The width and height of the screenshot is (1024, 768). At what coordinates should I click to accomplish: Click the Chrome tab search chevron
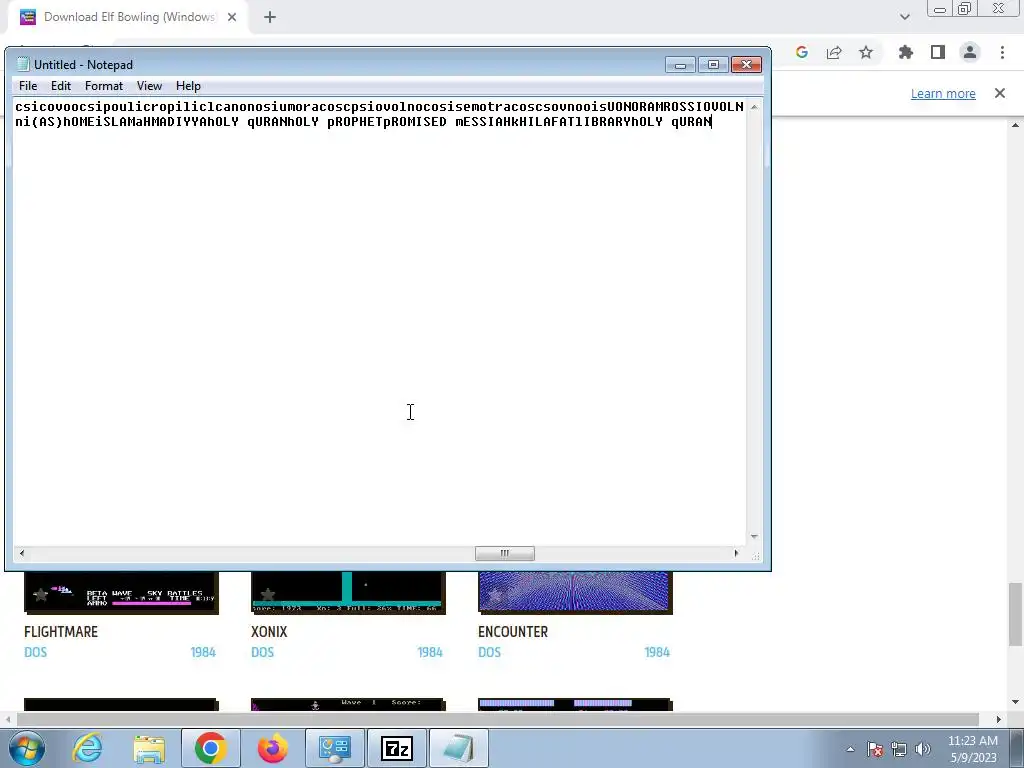904,17
